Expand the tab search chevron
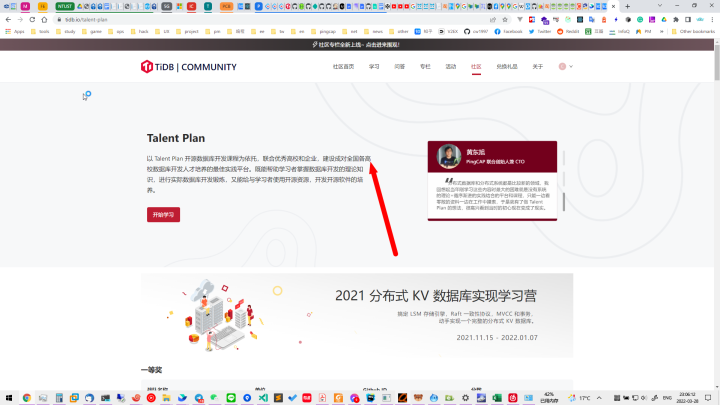 660,6
